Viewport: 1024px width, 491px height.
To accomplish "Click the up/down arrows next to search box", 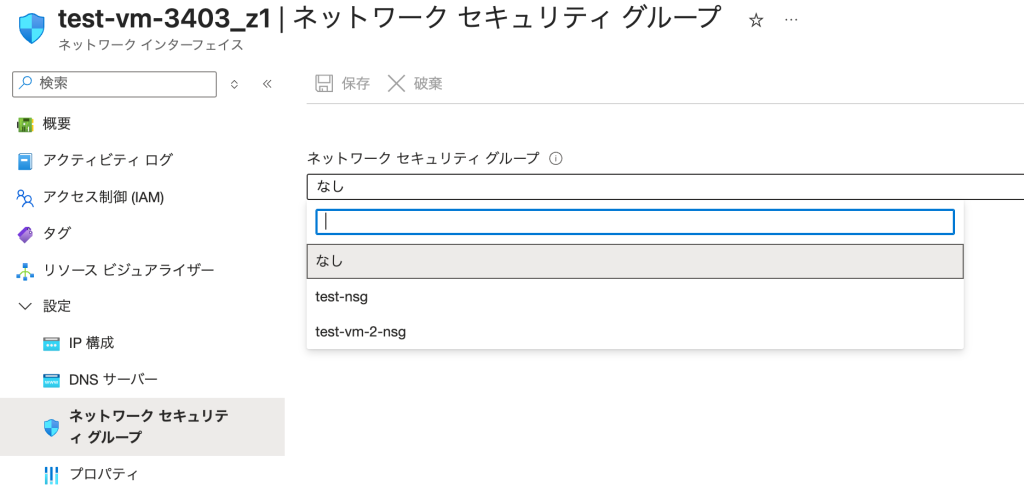I will [x=234, y=84].
